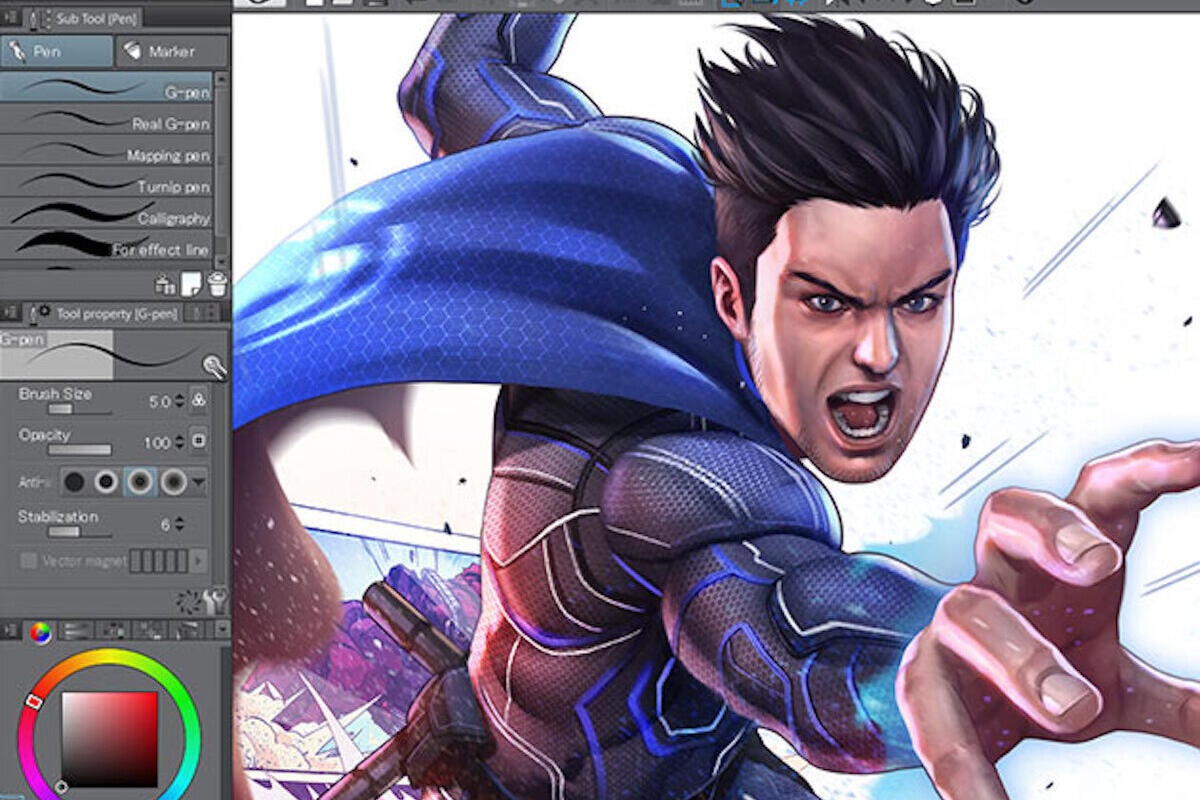Open Tool property detail wrench icon

(214, 600)
